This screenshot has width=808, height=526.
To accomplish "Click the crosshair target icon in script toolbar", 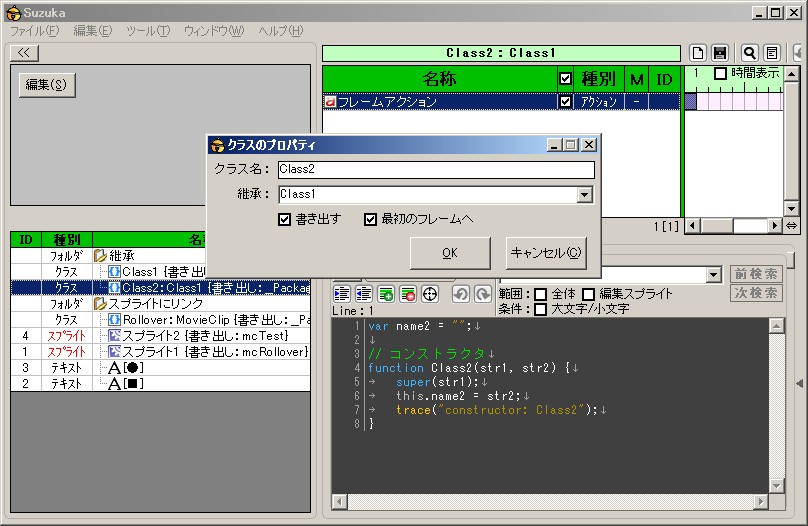I will tap(430, 294).
